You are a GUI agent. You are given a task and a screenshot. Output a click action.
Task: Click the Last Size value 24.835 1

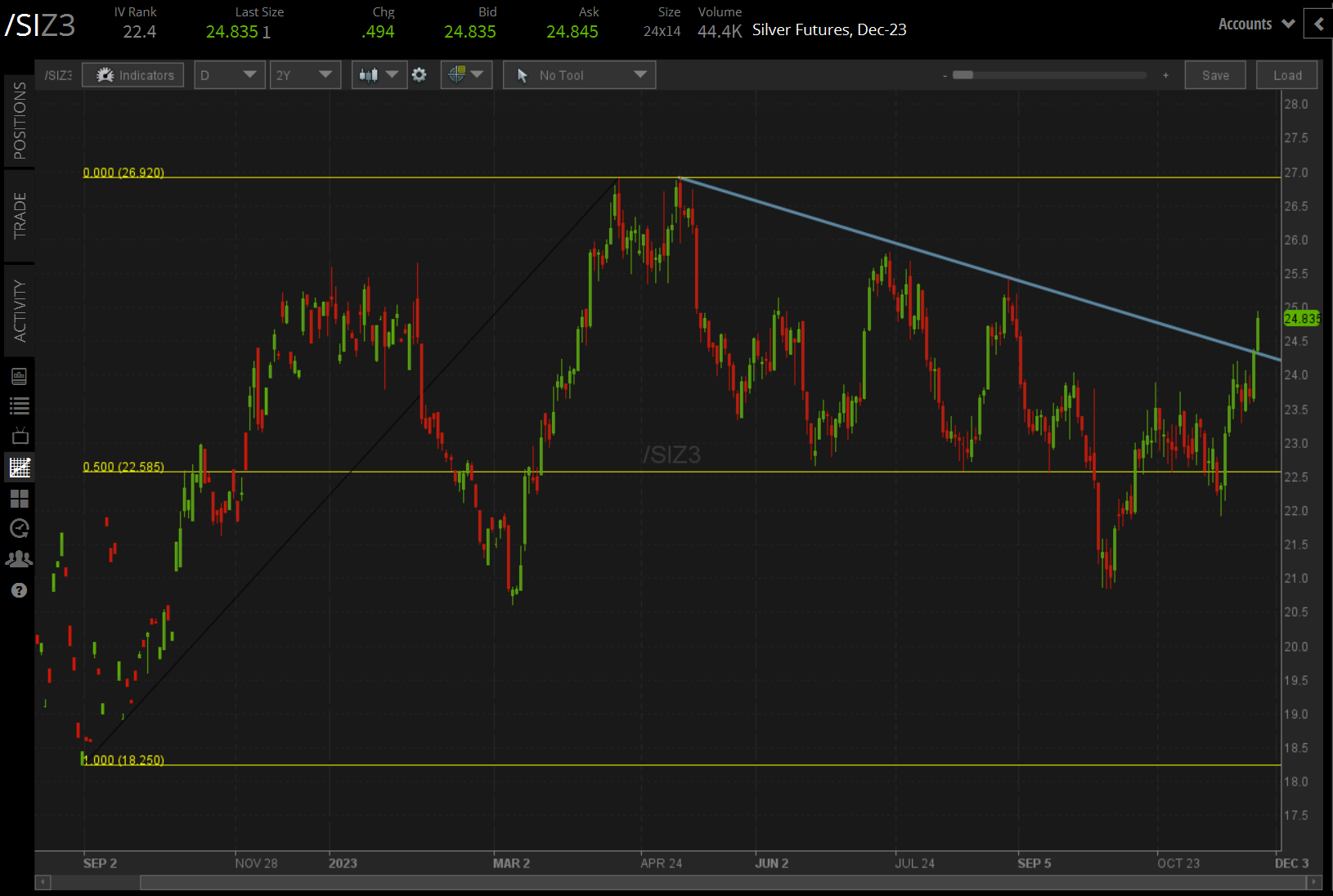238,32
